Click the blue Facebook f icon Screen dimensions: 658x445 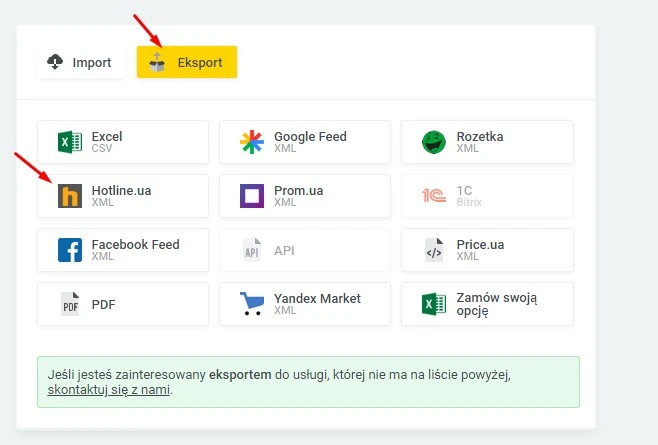(x=70, y=250)
